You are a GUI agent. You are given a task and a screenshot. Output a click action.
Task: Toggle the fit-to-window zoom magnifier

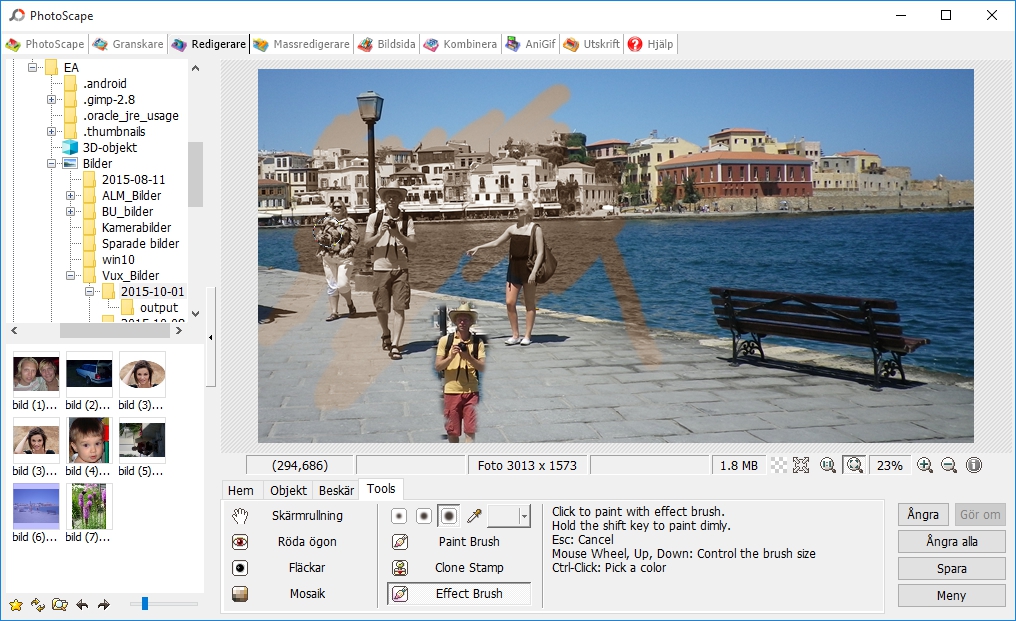pos(855,465)
